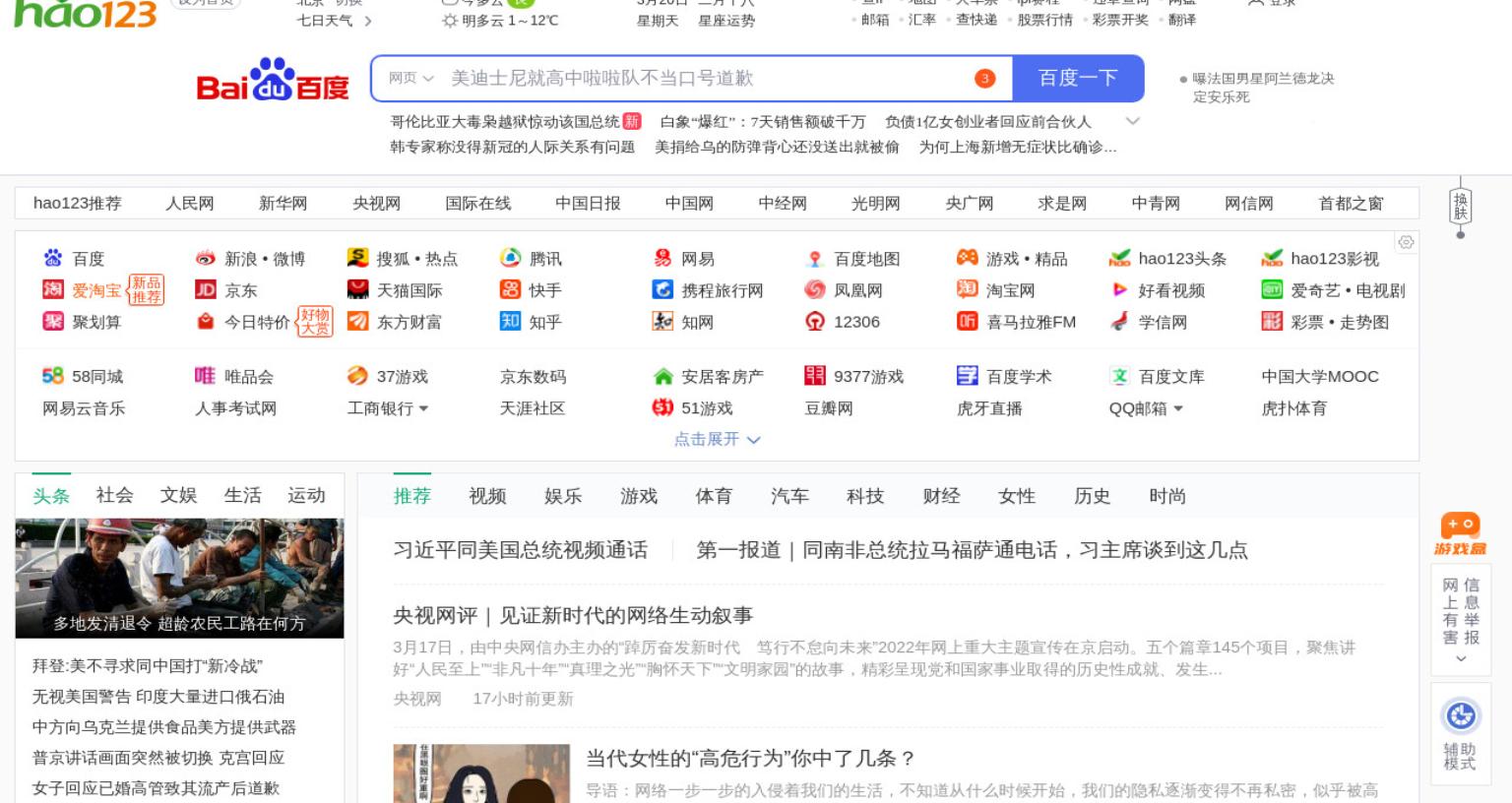
Task: Click the 携程旅行网 icon
Action: tap(662, 290)
